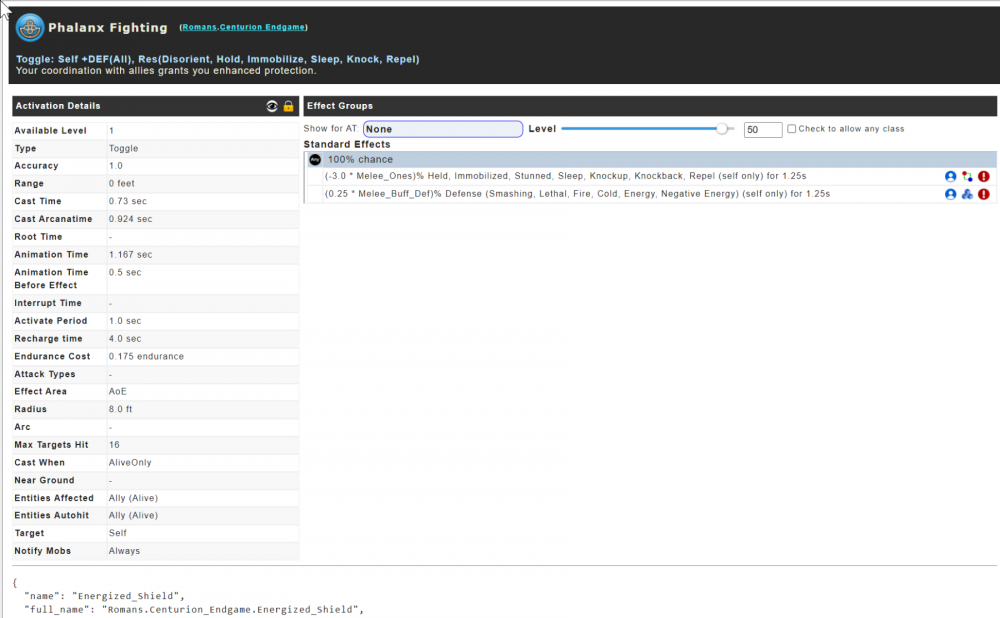1000x618 pixels.
Task: Click the Level slider handle
Action: pos(722,129)
